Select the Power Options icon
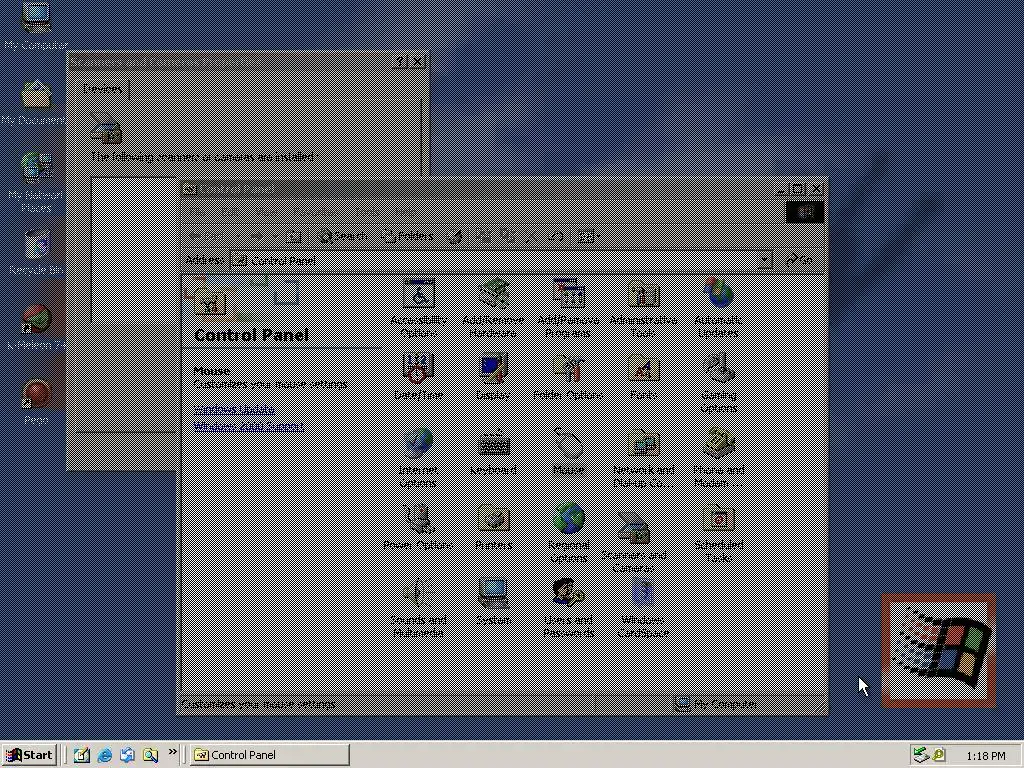This screenshot has height=768, width=1024. point(418,526)
